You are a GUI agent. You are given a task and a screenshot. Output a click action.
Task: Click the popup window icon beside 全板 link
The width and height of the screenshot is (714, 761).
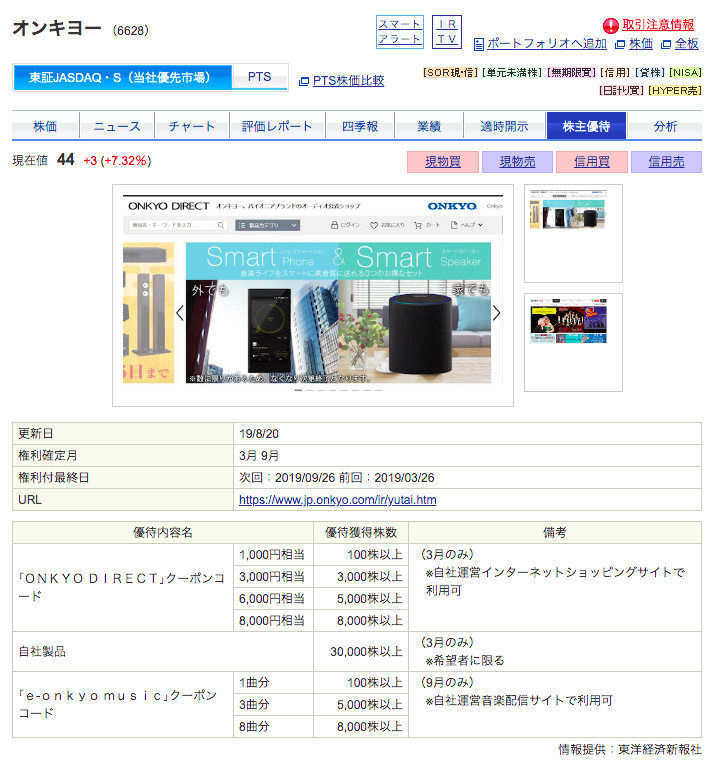pos(666,45)
